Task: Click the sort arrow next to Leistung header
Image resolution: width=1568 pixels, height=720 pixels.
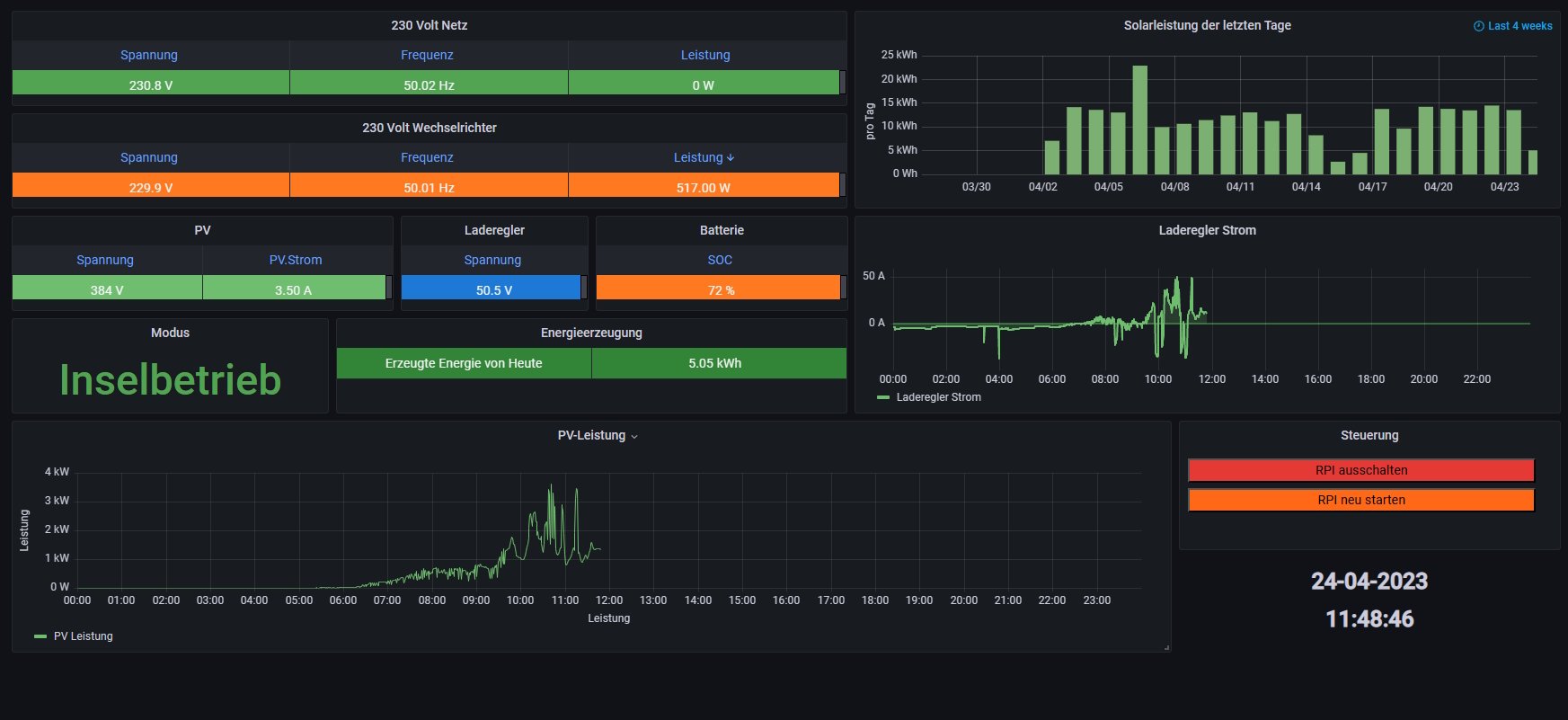Action: 731,158
